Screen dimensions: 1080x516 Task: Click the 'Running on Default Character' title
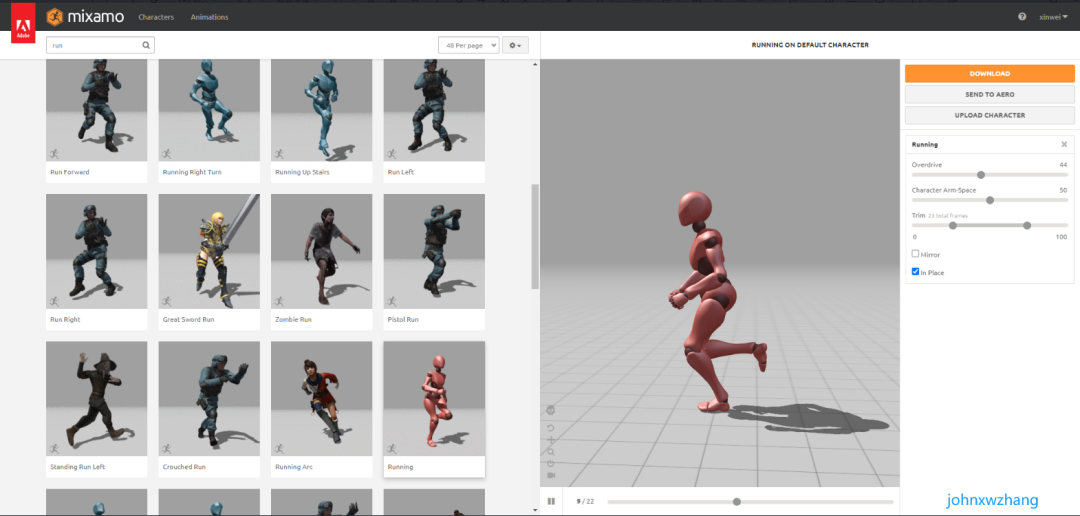coord(810,45)
